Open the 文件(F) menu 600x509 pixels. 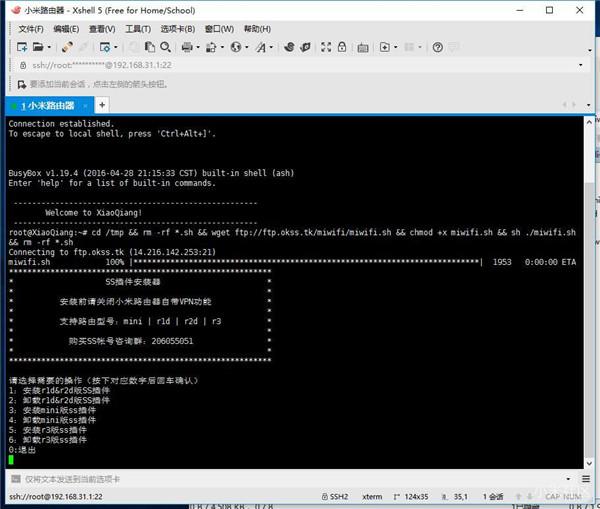click(x=31, y=29)
